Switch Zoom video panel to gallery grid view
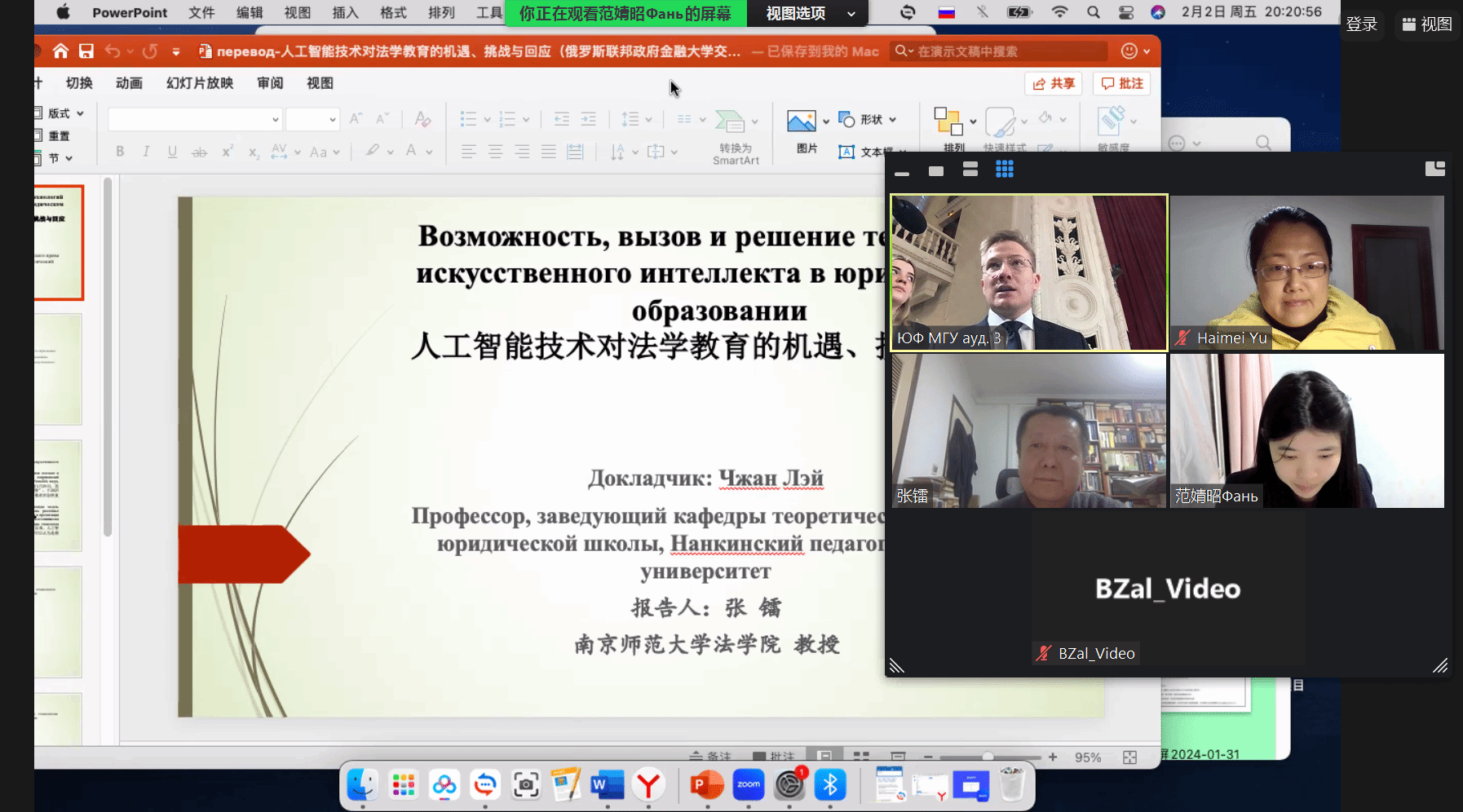1463x812 pixels. pos(1004,170)
